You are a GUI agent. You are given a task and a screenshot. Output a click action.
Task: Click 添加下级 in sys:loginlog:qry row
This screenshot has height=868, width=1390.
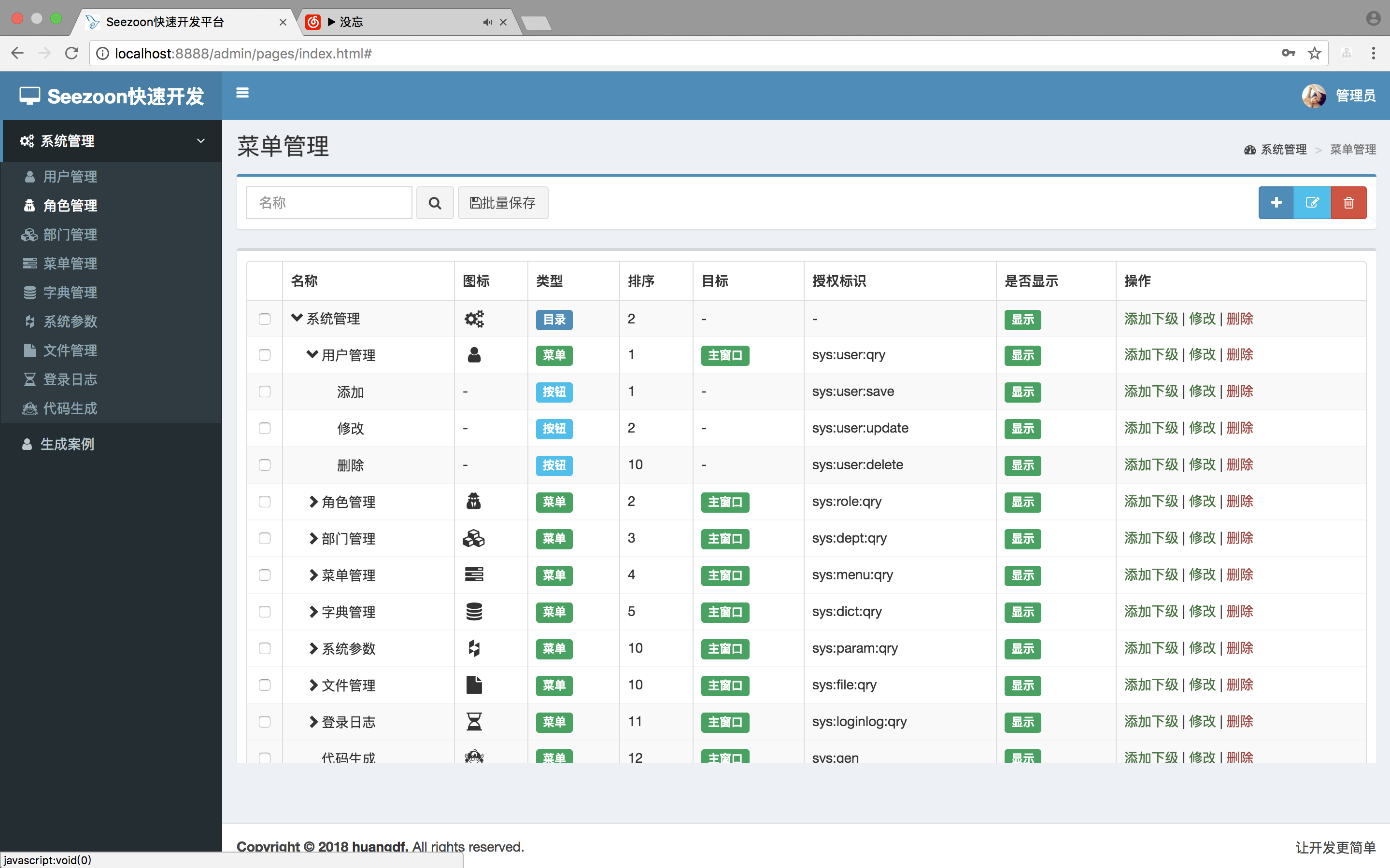[x=1150, y=722]
